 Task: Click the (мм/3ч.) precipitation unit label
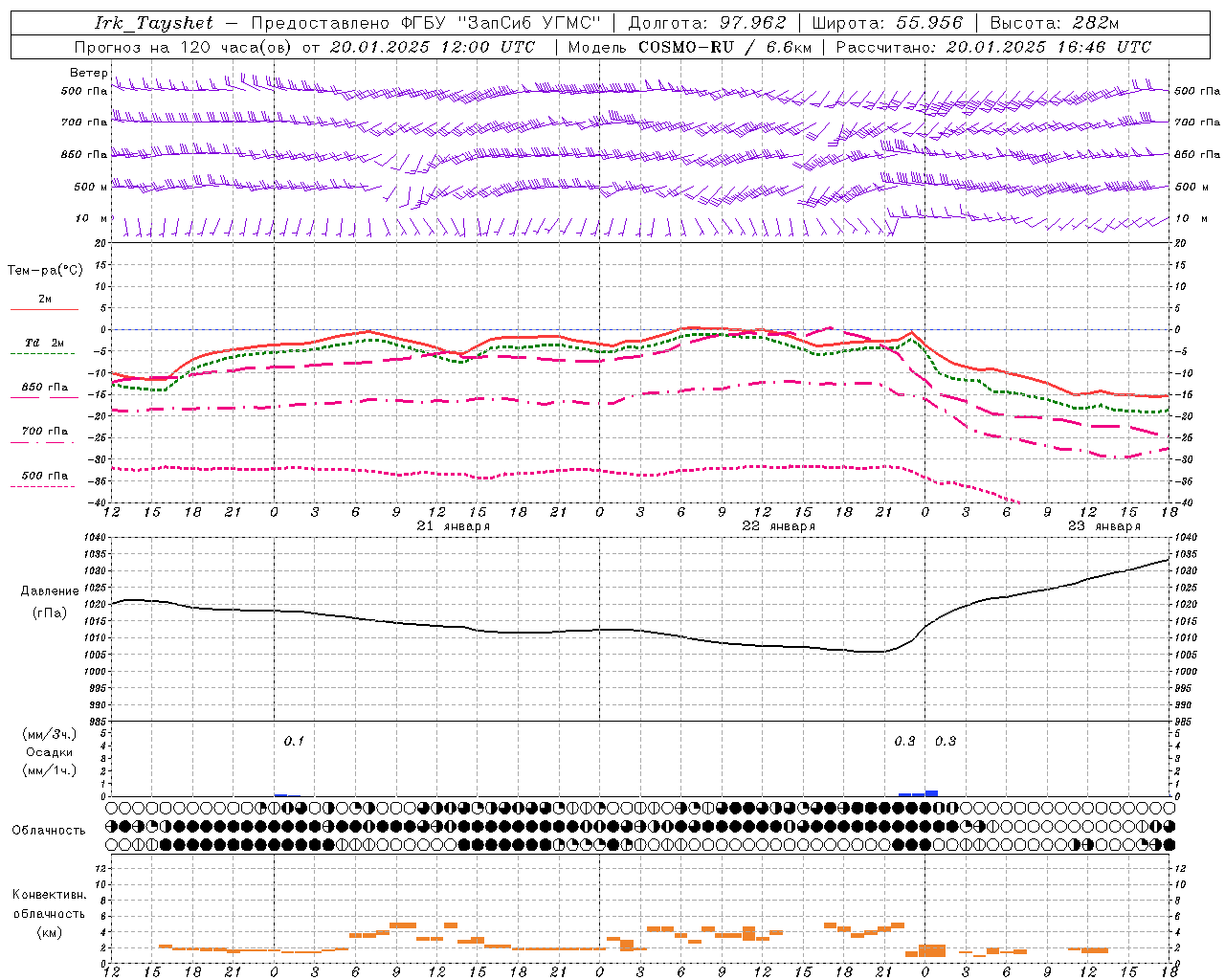click(x=50, y=734)
